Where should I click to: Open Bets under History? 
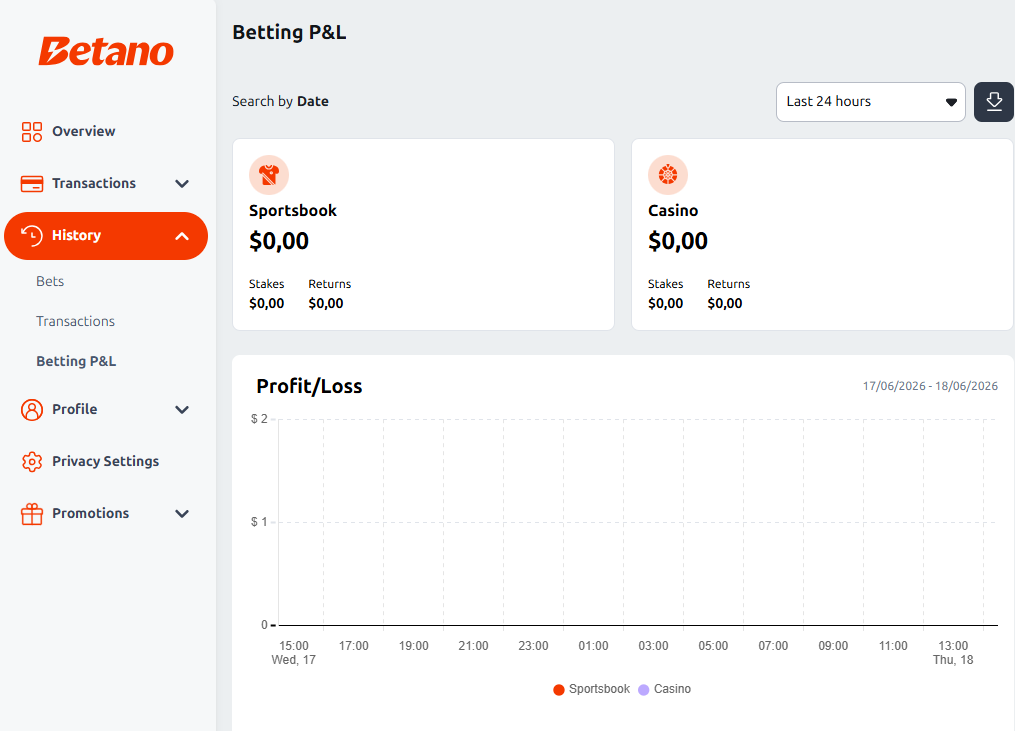[50, 282]
